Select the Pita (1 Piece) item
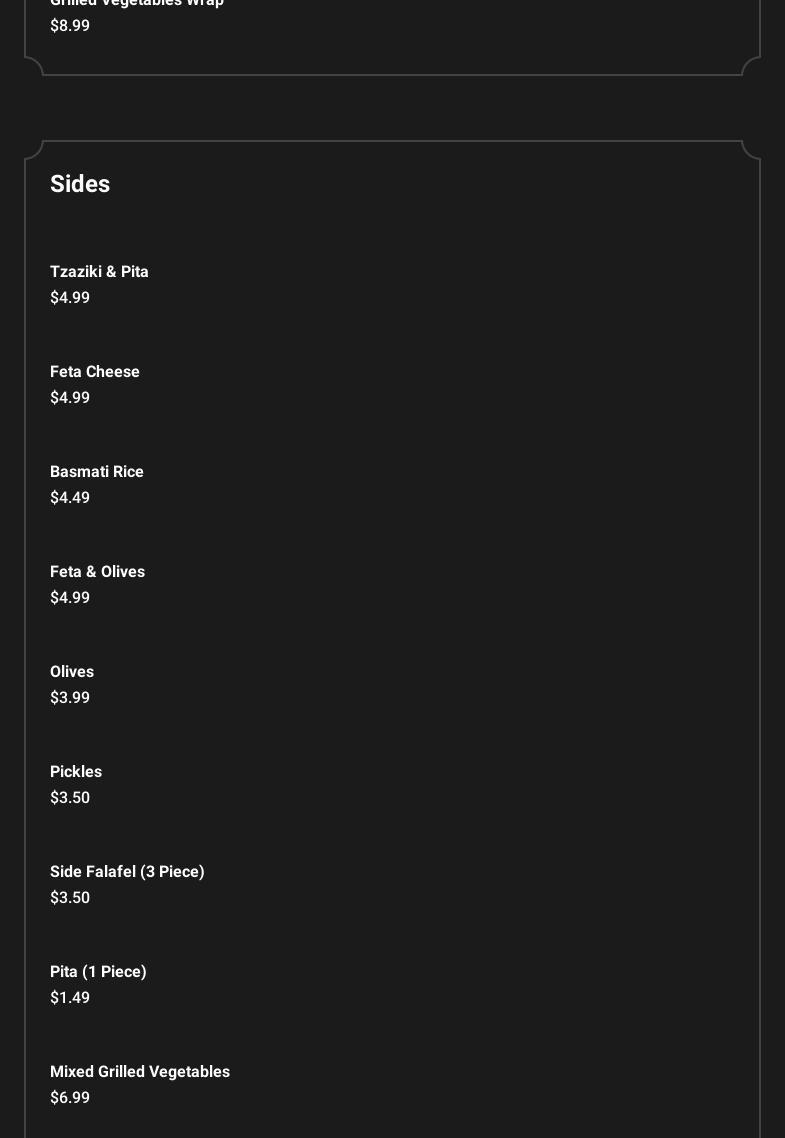Image resolution: width=785 pixels, height=1138 pixels. pos(98,972)
